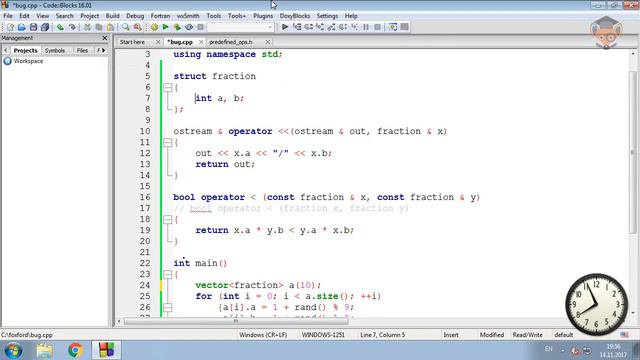
Task: Cut the selection using the scissors icon
Action: click(87, 27)
